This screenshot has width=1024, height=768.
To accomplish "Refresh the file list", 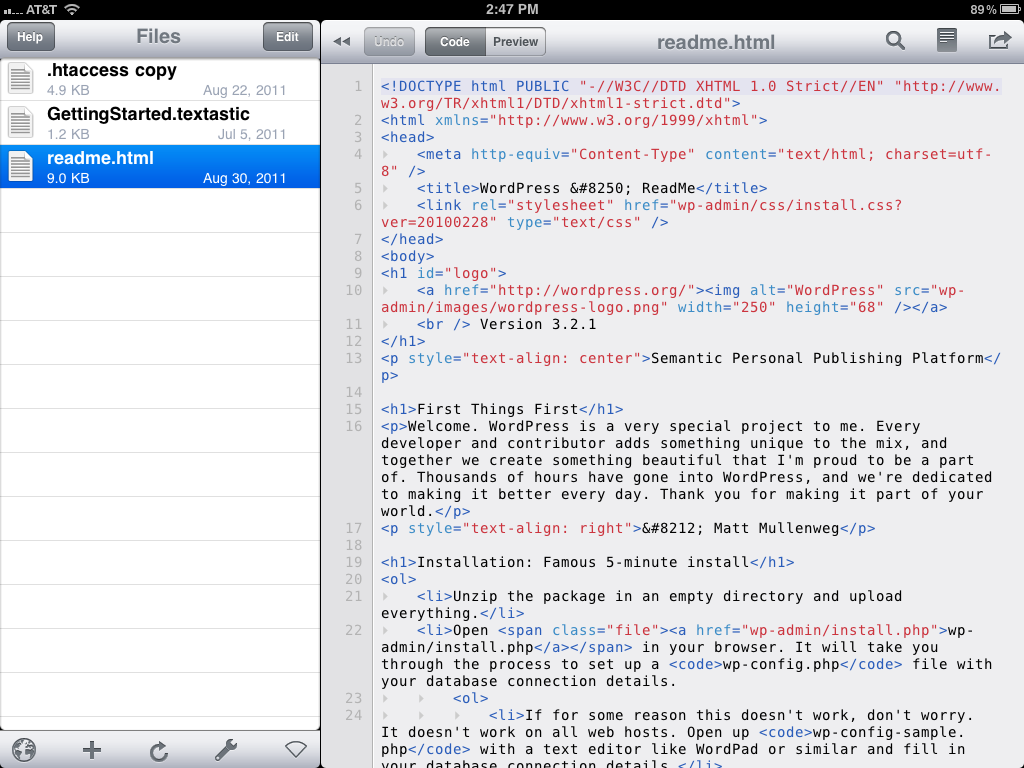I will 159,751.
